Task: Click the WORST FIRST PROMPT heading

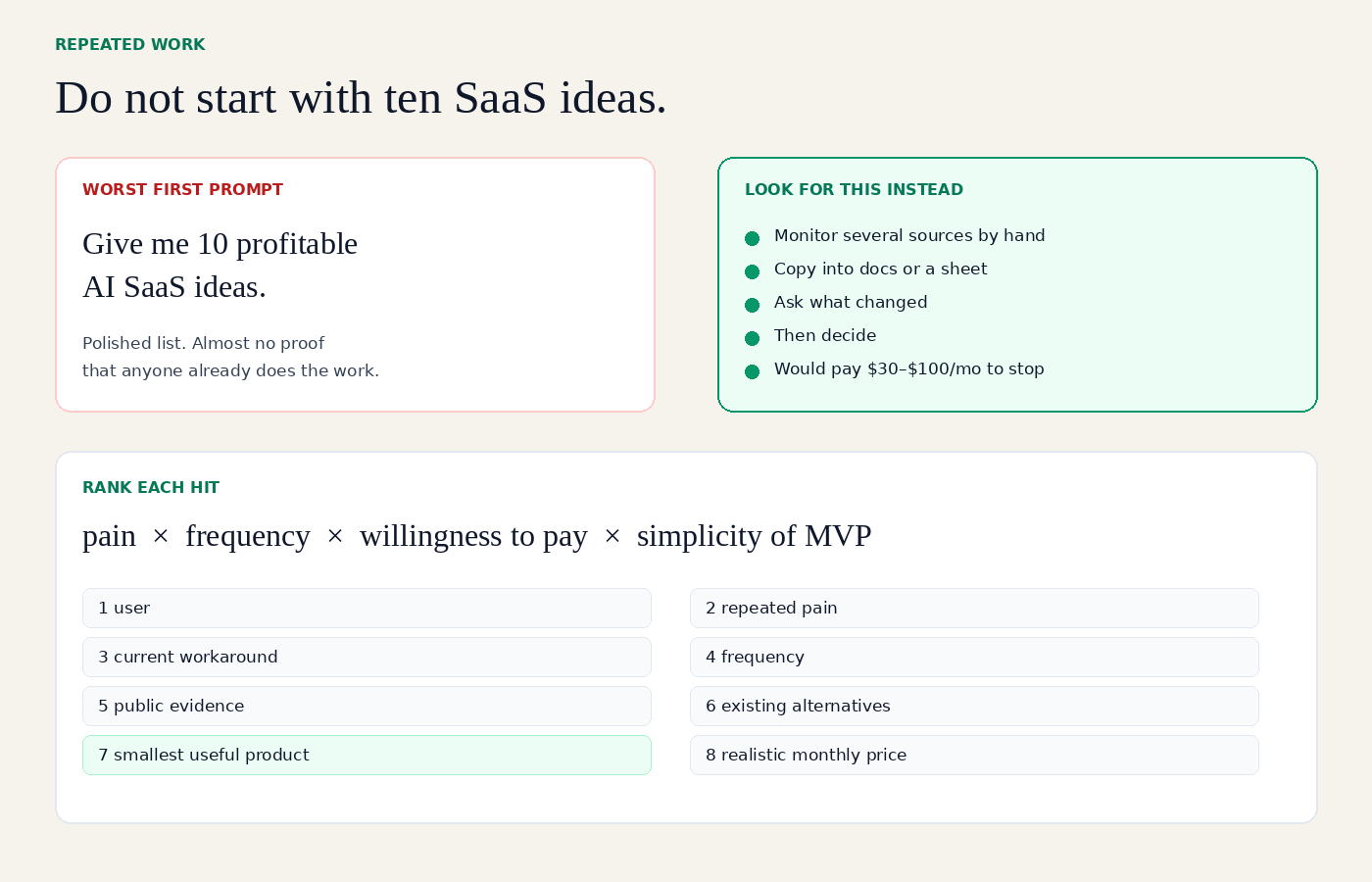Action: pyautogui.click(x=182, y=189)
